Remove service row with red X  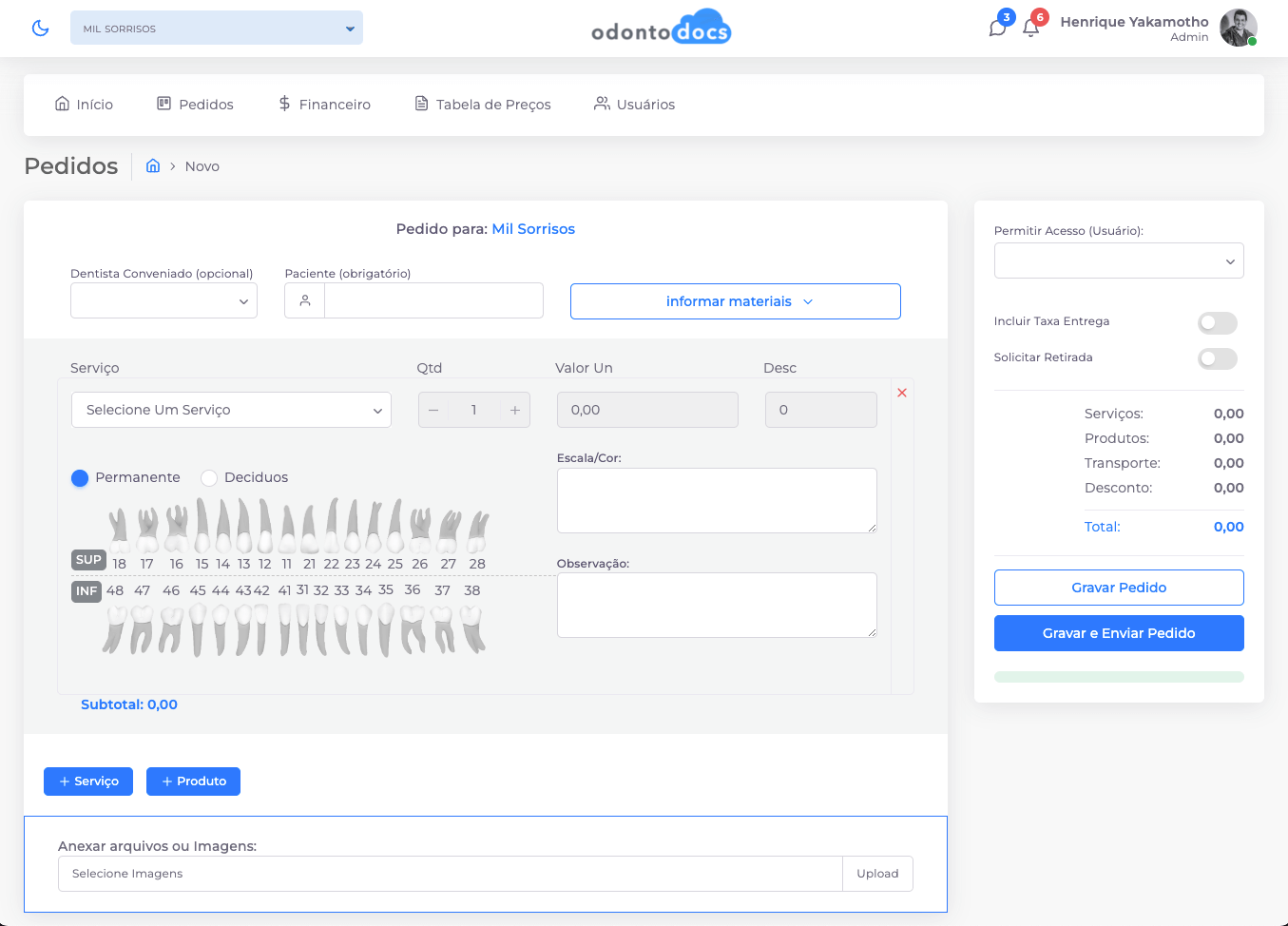902,393
